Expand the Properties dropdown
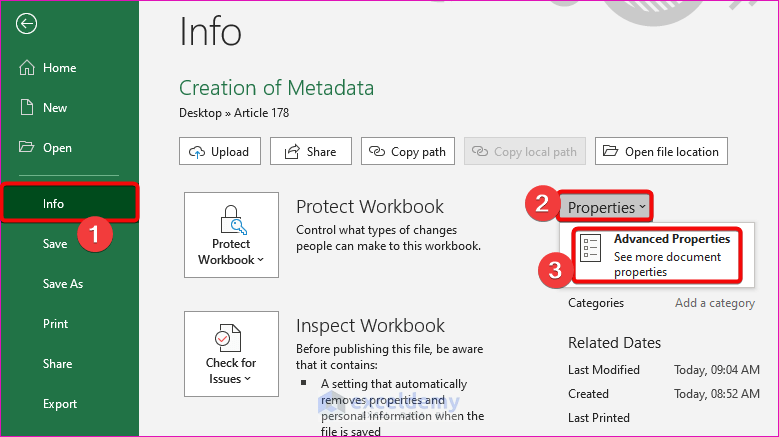The width and height of the screenshot is (779, 437). click(606, 207)
